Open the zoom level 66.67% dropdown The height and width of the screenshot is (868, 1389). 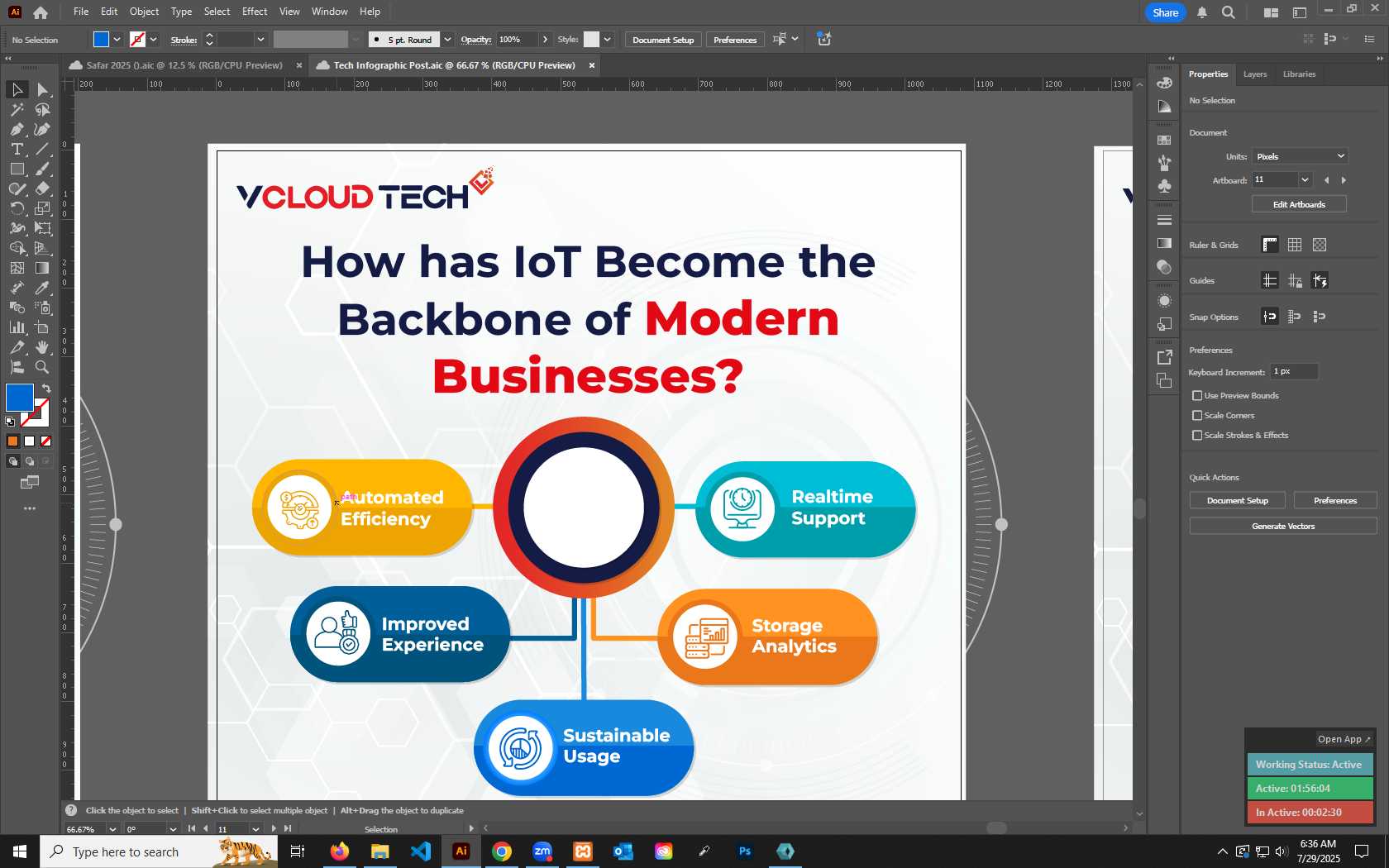[112, 829]
